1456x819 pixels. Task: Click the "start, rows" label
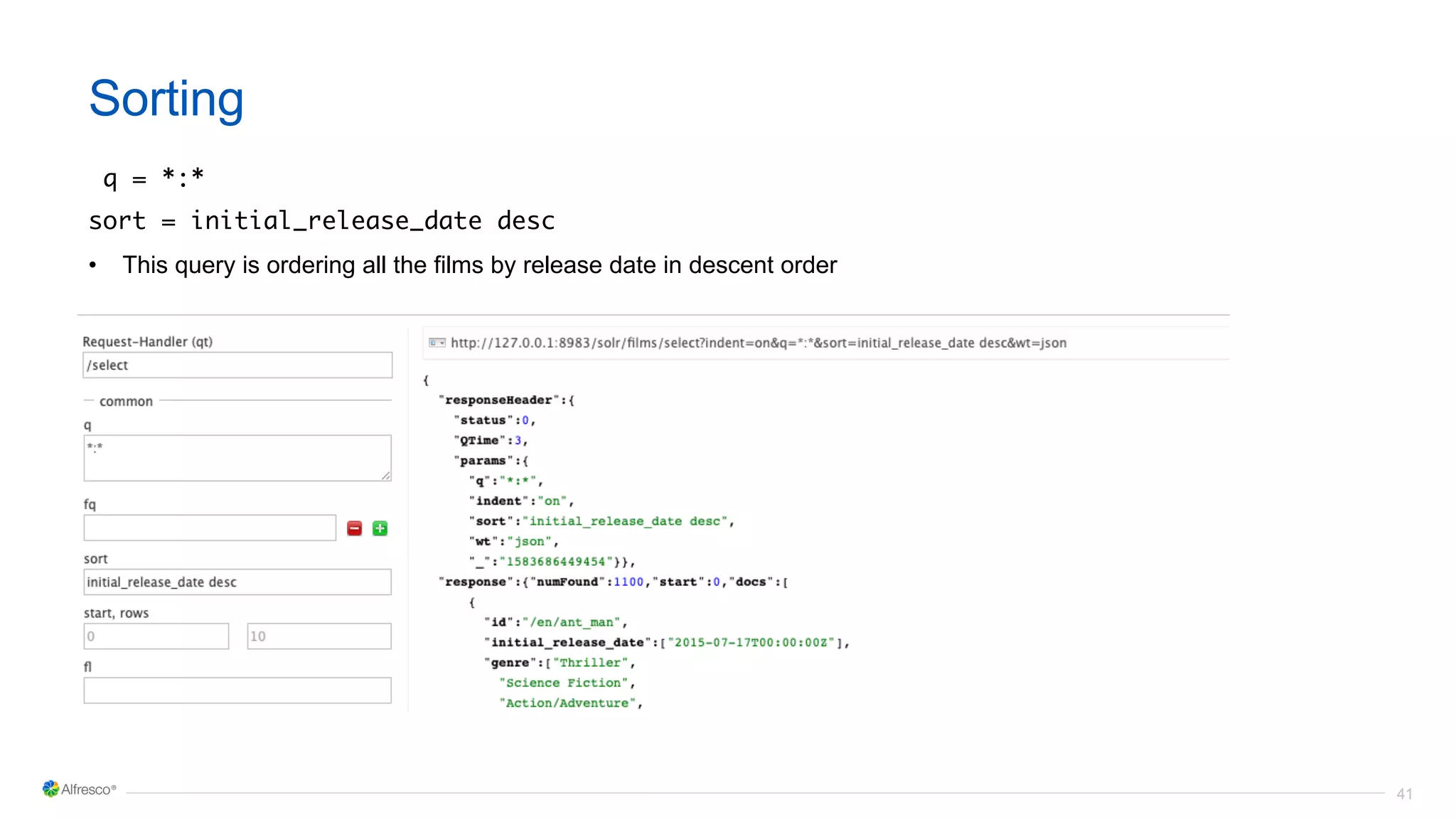116,613
